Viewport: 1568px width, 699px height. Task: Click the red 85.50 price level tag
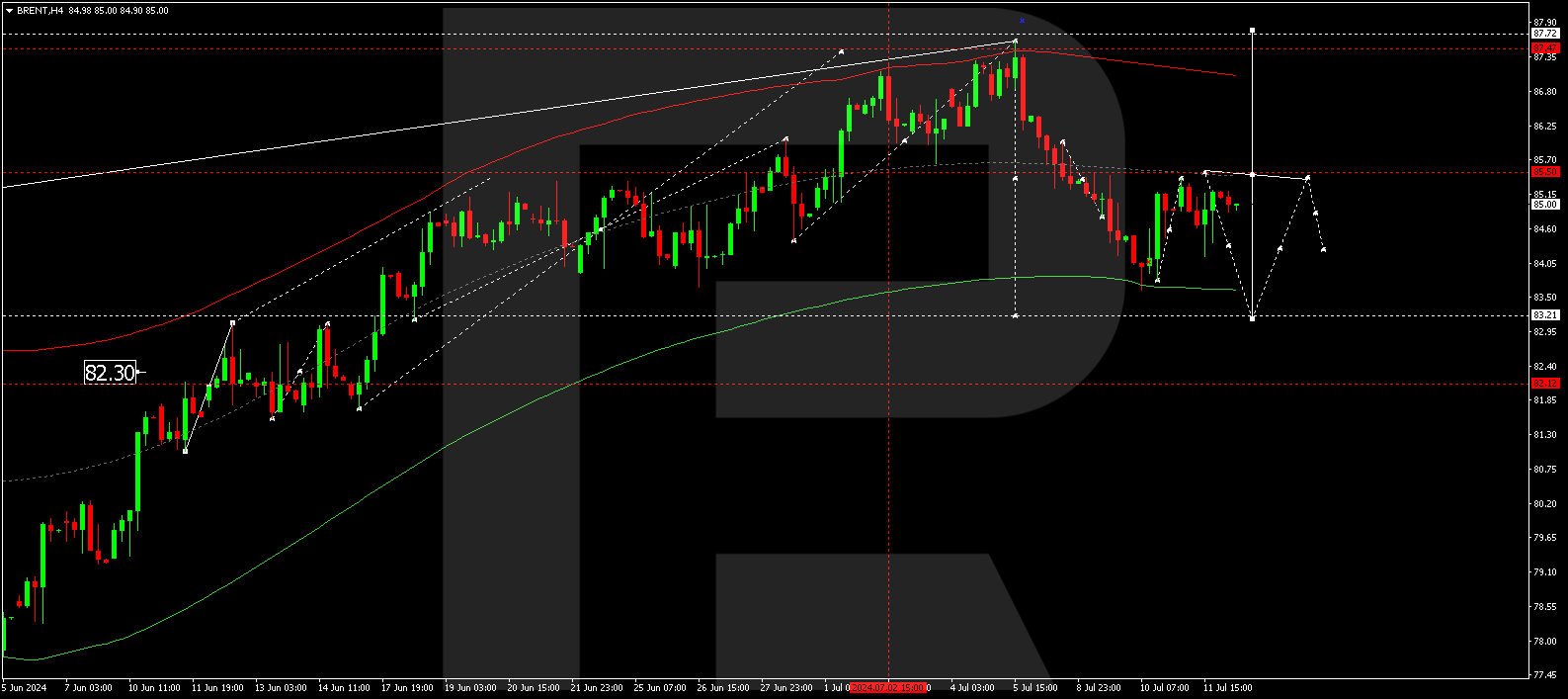pyautogui.click(x=1544, y=172)
